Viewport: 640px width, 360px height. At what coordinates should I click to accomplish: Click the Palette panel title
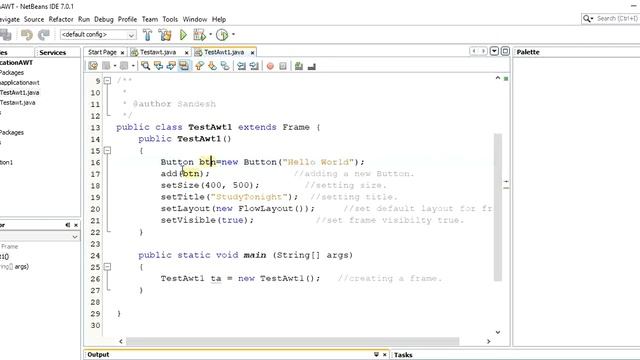point(528,52)
